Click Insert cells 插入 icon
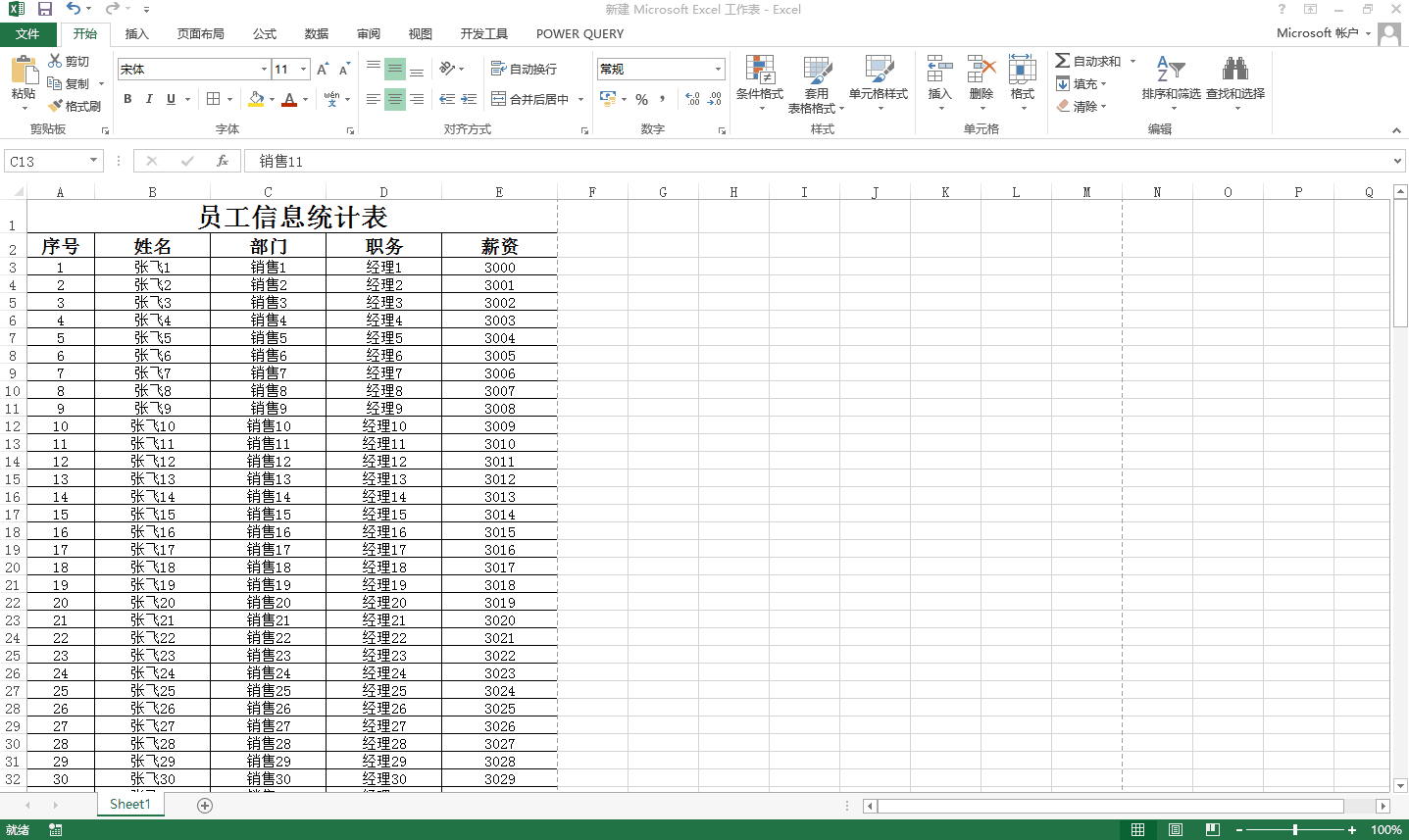Screen dimensions: 1409x840 click(939, 81)
